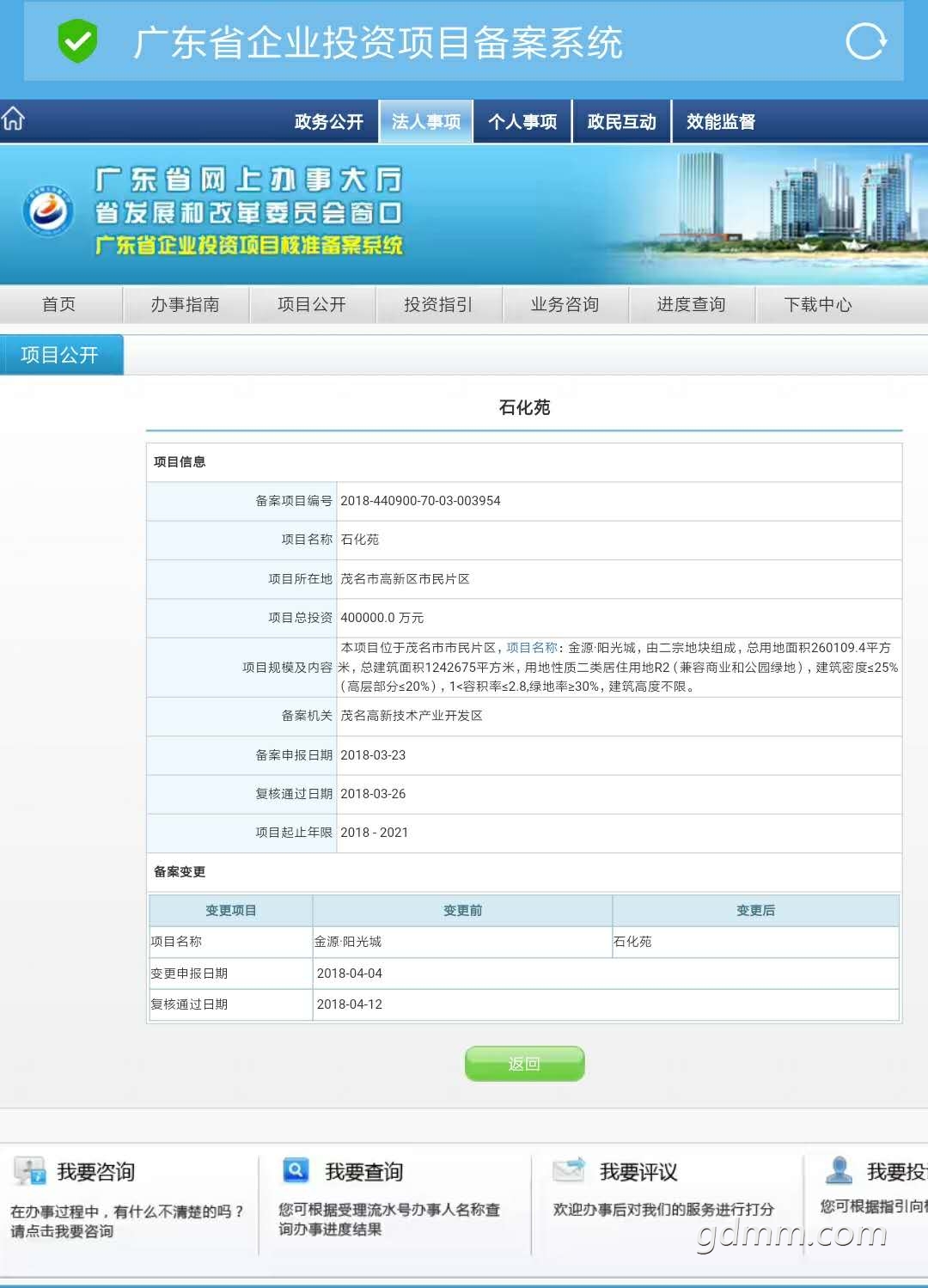Open the 项目公开 item in the navigation bar
Image resolution: width=928 pixels, height=1288 pixels.
(x=312, y=304)
